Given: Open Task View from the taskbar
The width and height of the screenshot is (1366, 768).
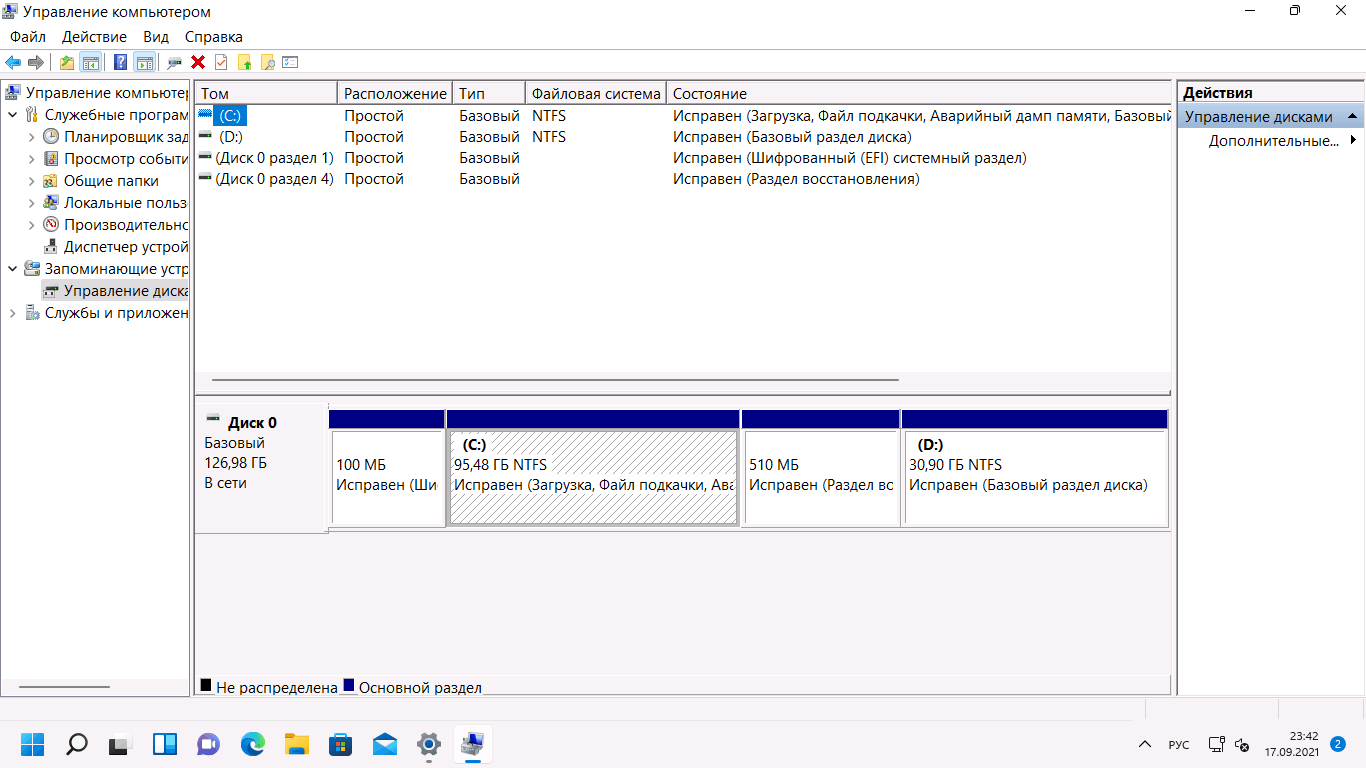Looking at the screenshot, I should (x=120, y=744).
